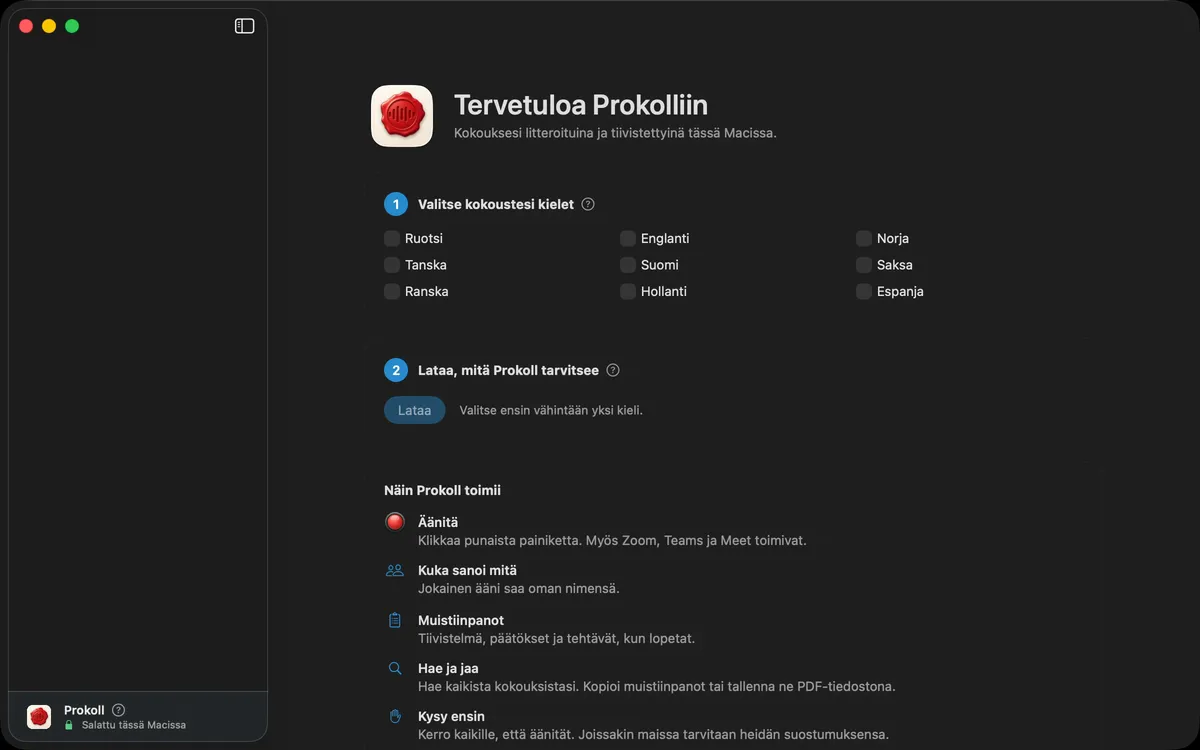
Task: Open help next to Valitse kokoustesi kielet
Action: pyautogui.click(x=588, y=204)
